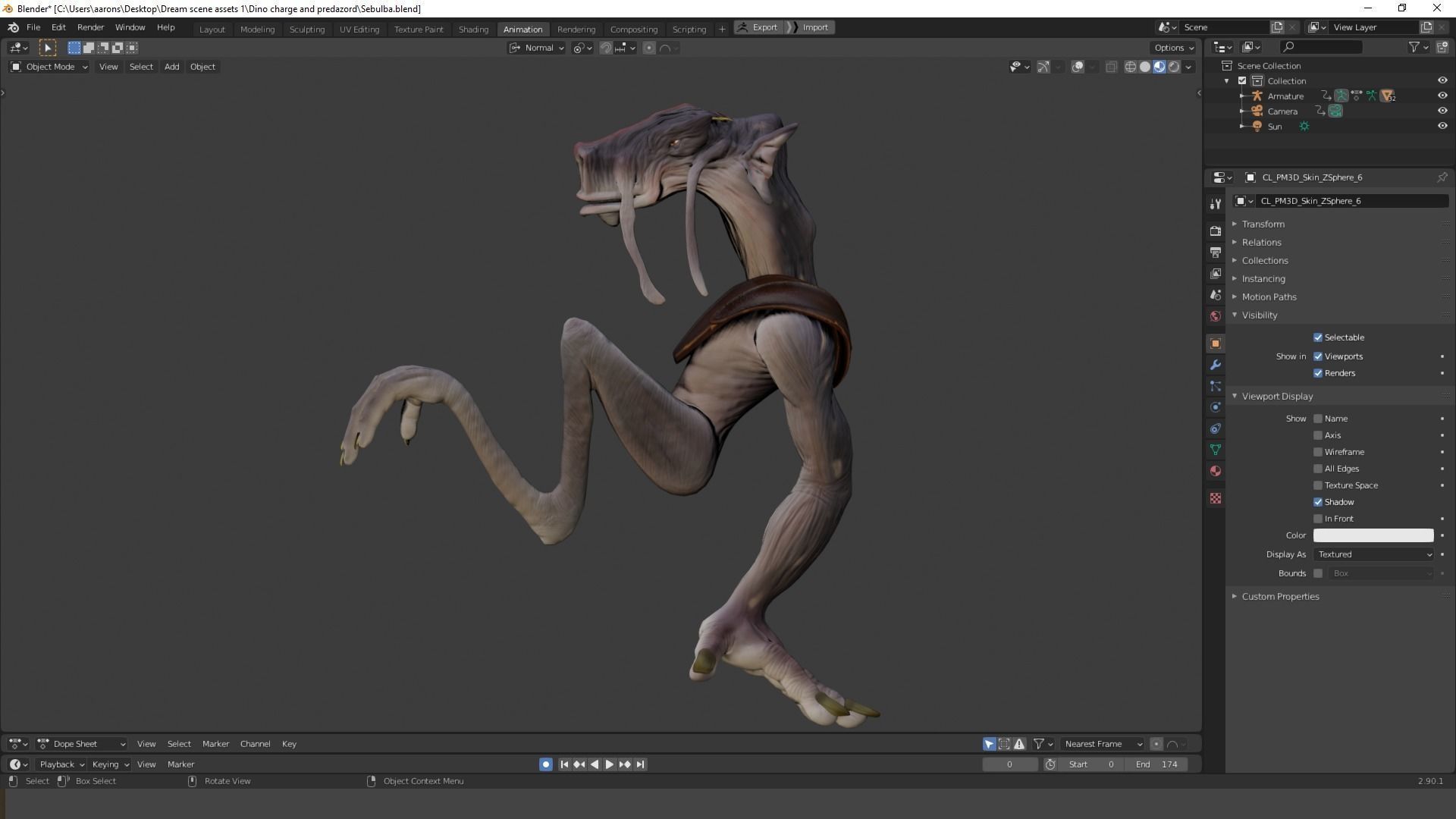The image size is (1456, 819).
Task: Open the Object Data mesh tab
Action: (x=1216, y=450)
